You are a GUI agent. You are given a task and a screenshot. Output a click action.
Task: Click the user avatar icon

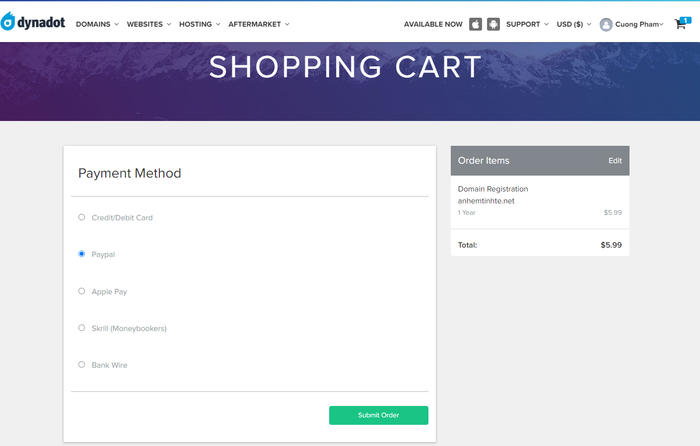pos(606,25)
